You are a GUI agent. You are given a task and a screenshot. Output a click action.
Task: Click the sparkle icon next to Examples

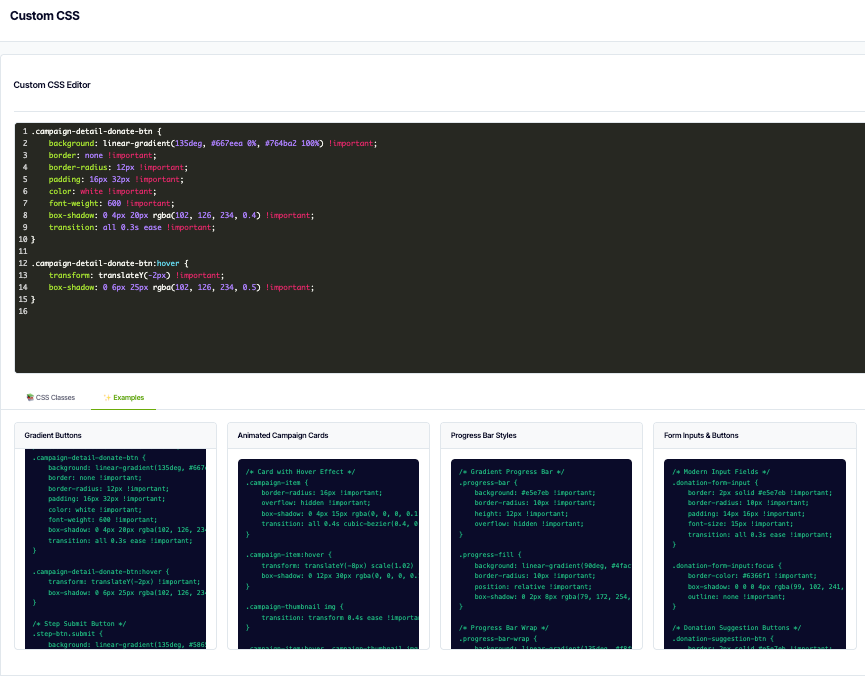tap(106, 397)
